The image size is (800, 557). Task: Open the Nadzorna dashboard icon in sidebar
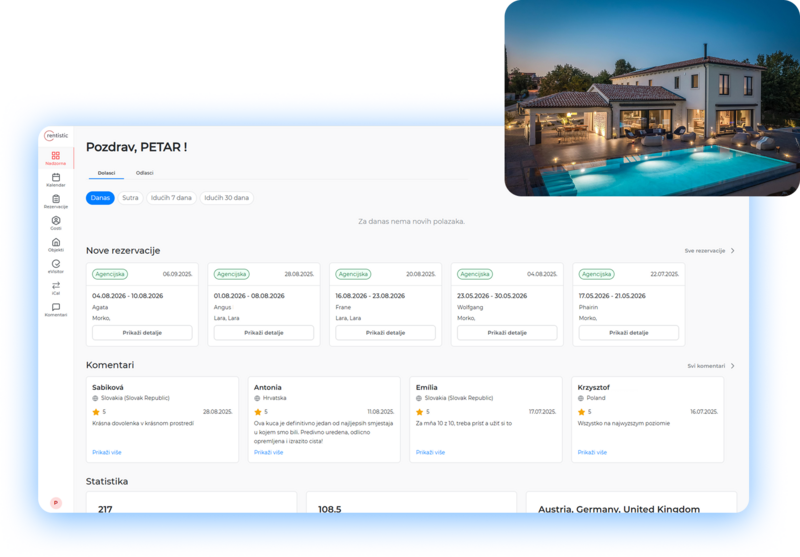(56, 156)
